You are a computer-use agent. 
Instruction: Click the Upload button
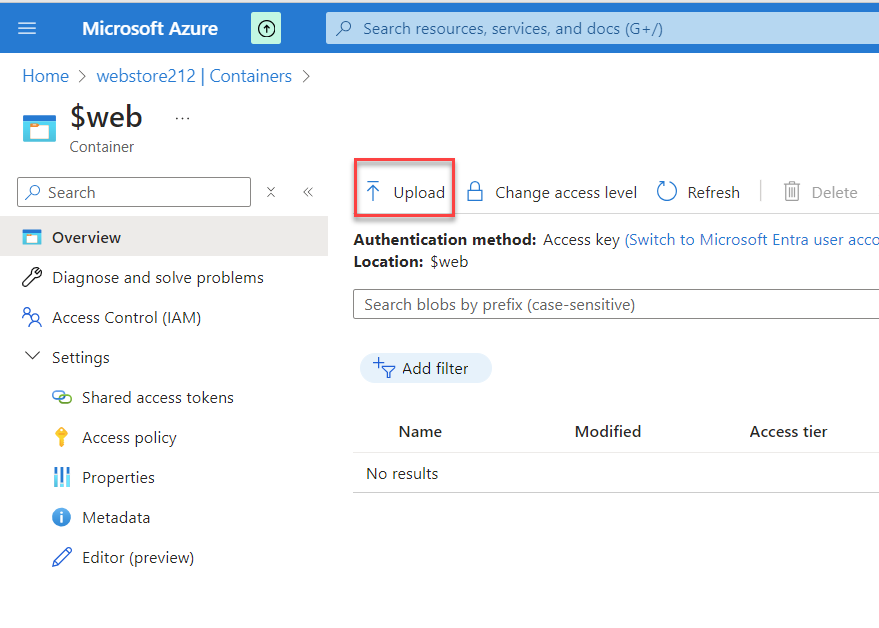coord(405,192)
